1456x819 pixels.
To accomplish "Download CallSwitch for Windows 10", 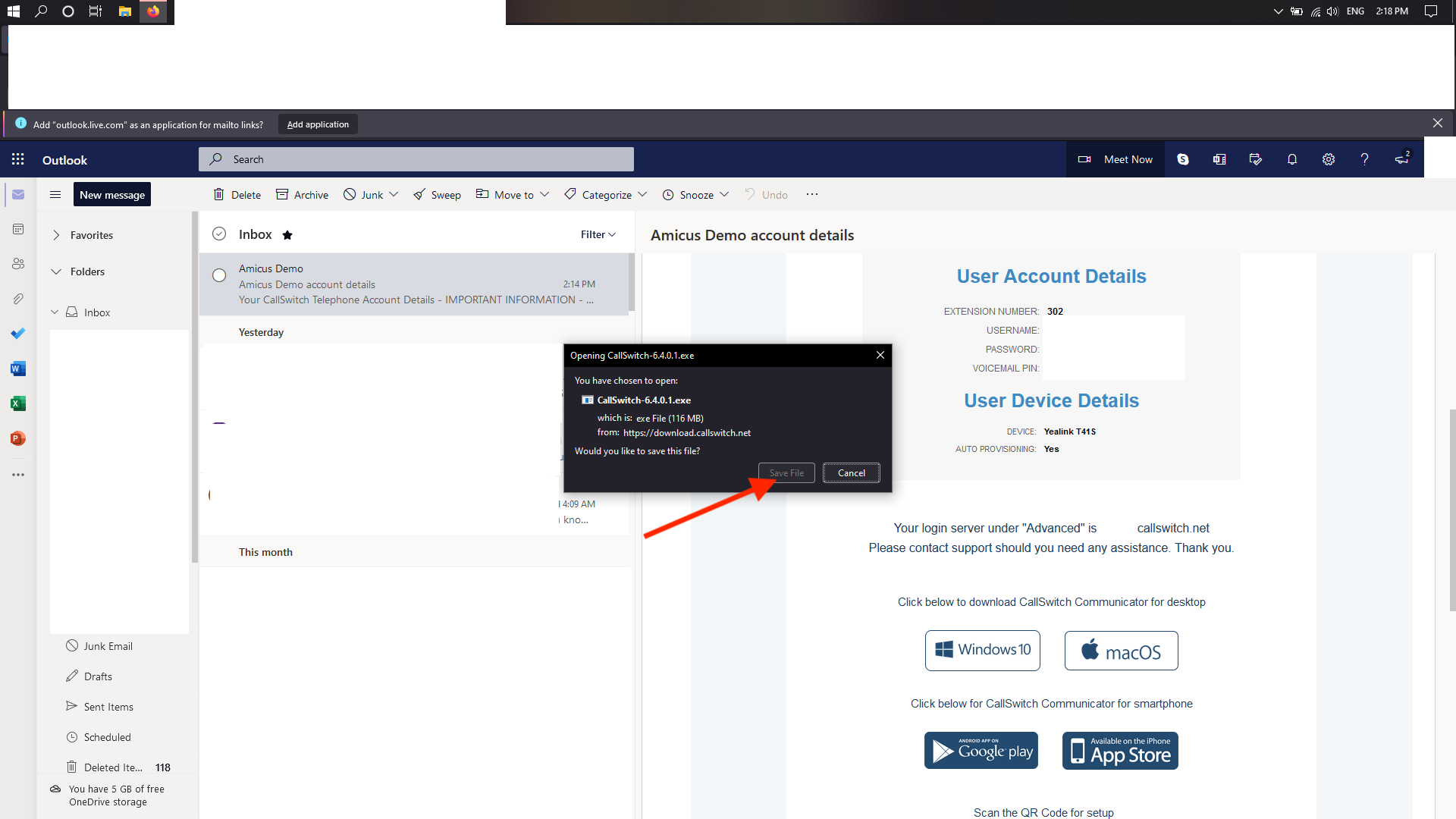I will click(x=983, y=650).
